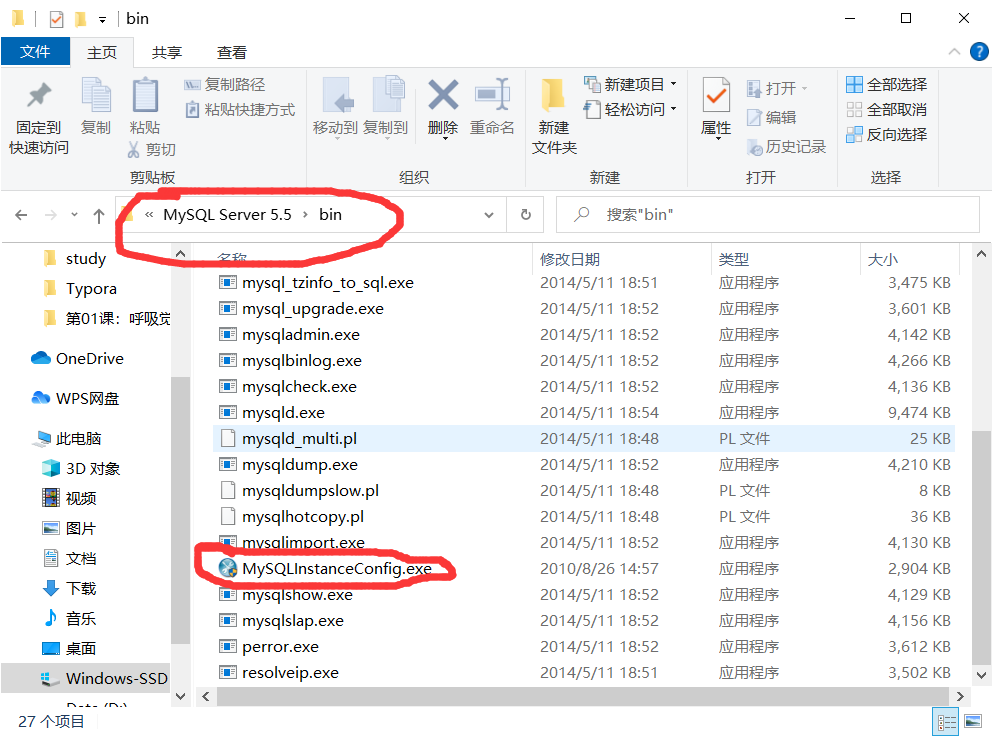Switch to the Share (共享) tab
Image resolution: width=993 pixels, height=737 pixels.
coord(167,53)
